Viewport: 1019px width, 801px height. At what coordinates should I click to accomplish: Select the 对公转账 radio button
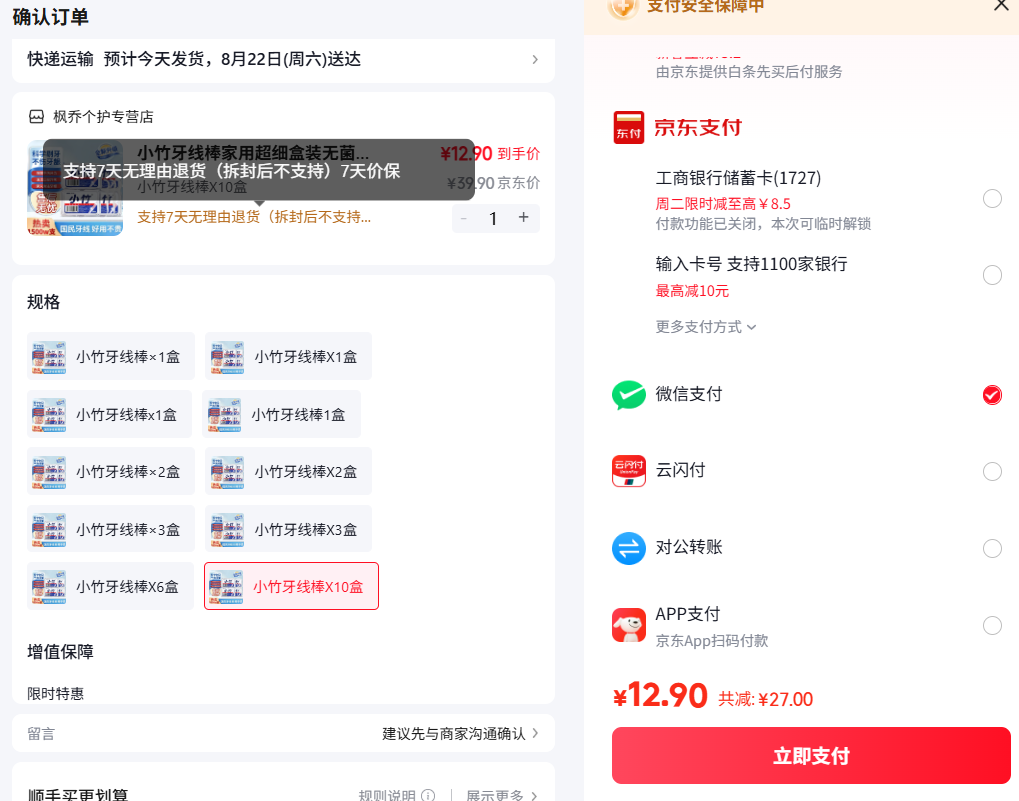point(992,549)
